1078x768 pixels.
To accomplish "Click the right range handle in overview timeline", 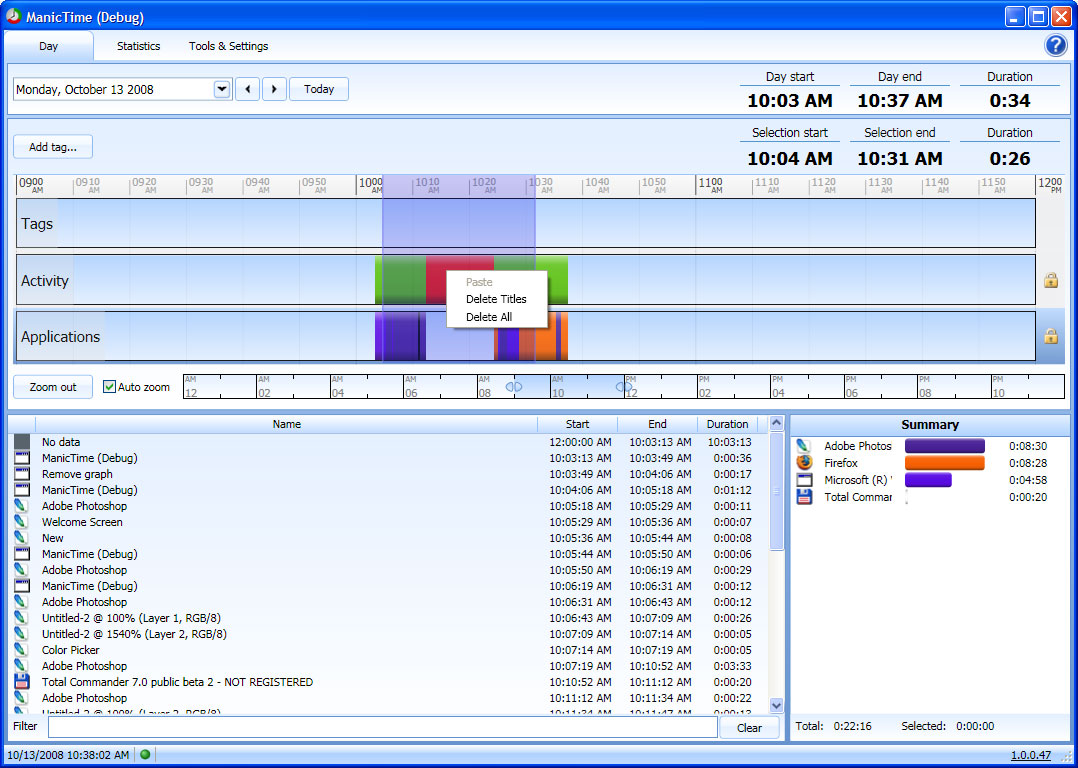I will click(x=624, y=387).
